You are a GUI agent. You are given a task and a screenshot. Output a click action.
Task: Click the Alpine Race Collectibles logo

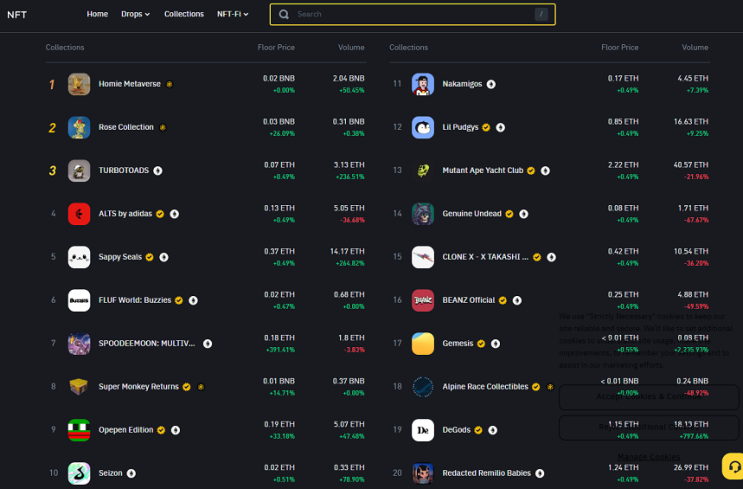coord(423,387)
